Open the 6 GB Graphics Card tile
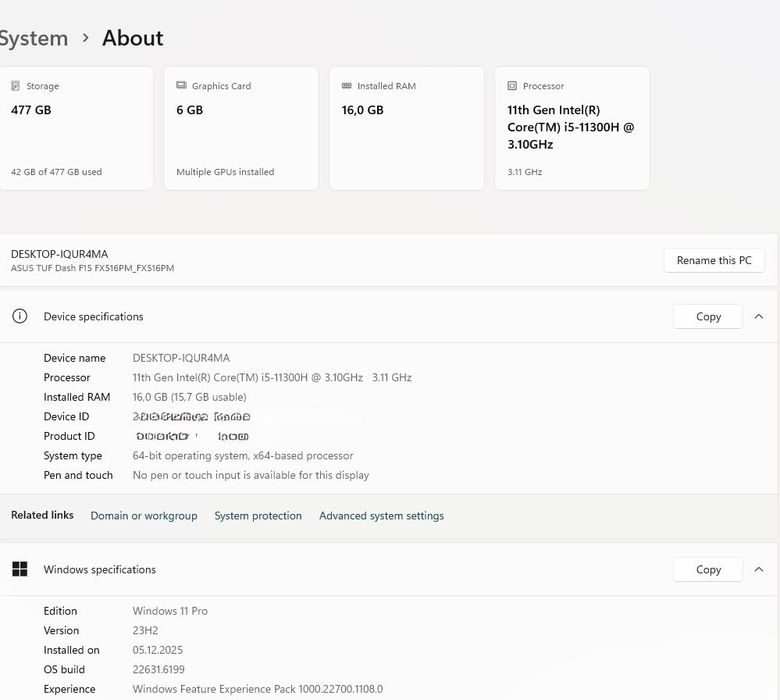The width and height of the screenshot is (780, 700). point(241,128)
